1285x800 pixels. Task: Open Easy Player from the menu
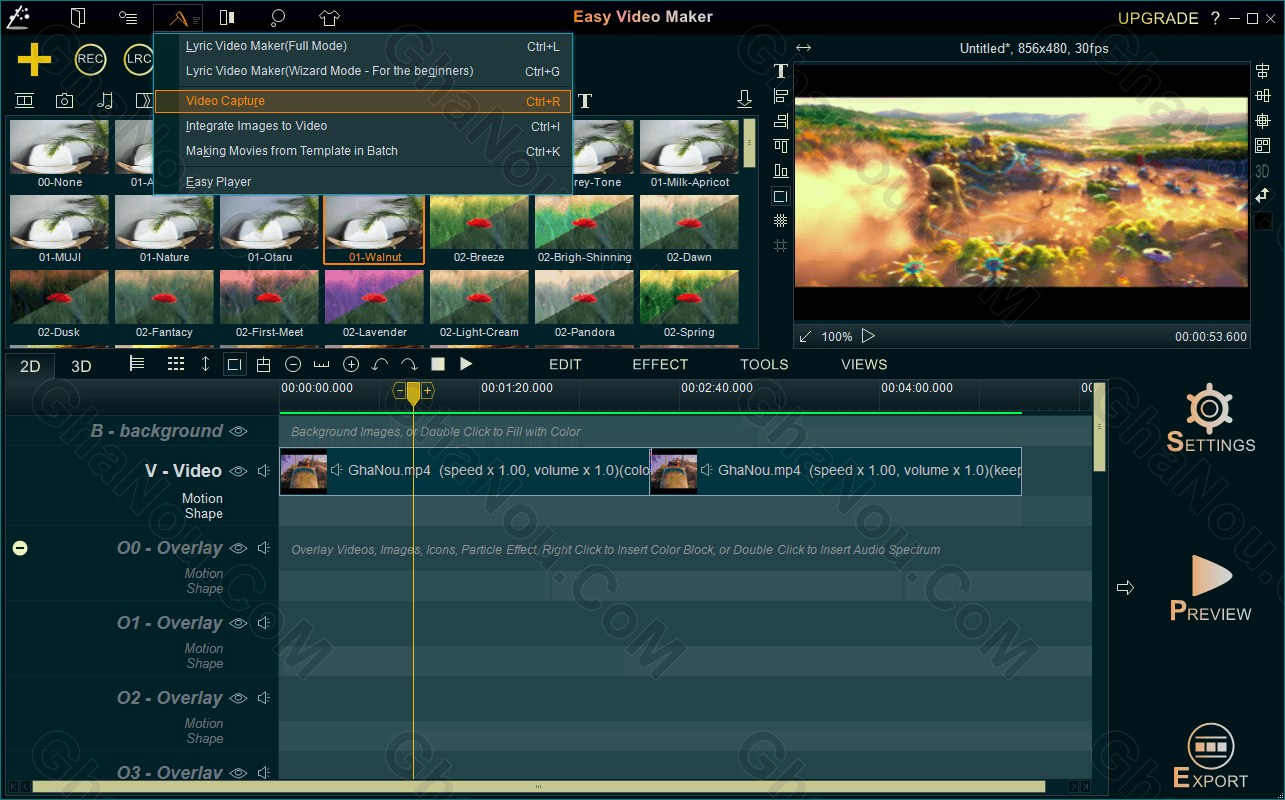click(363, 182)
